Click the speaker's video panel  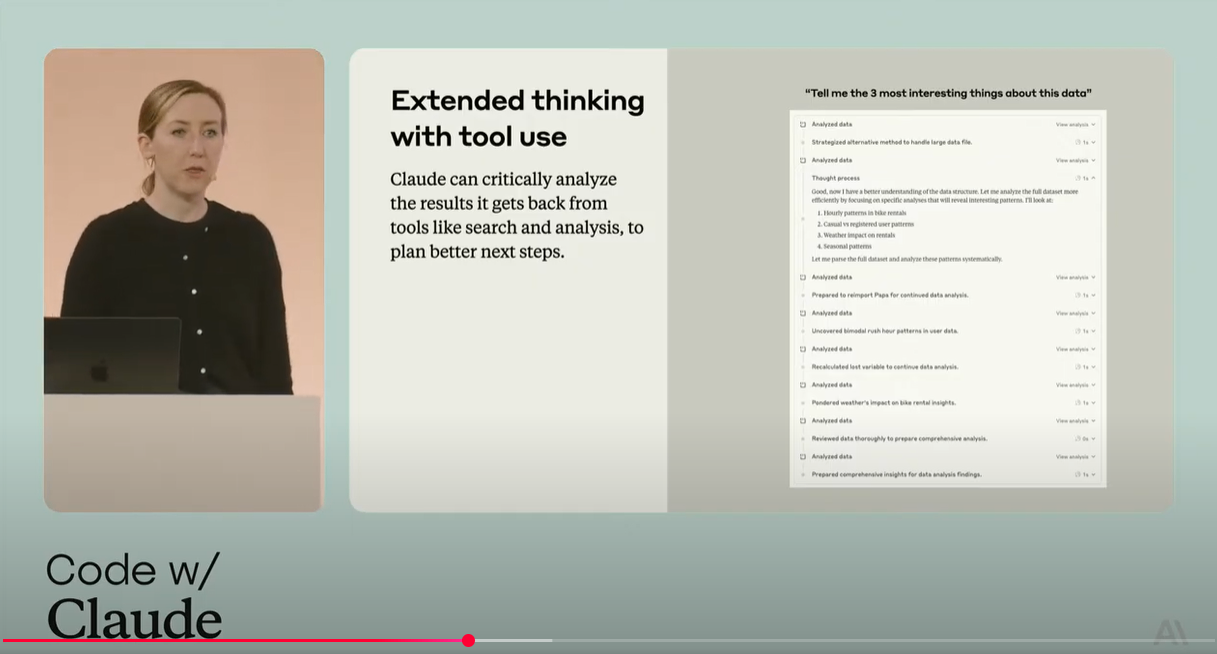click(184, 280)
